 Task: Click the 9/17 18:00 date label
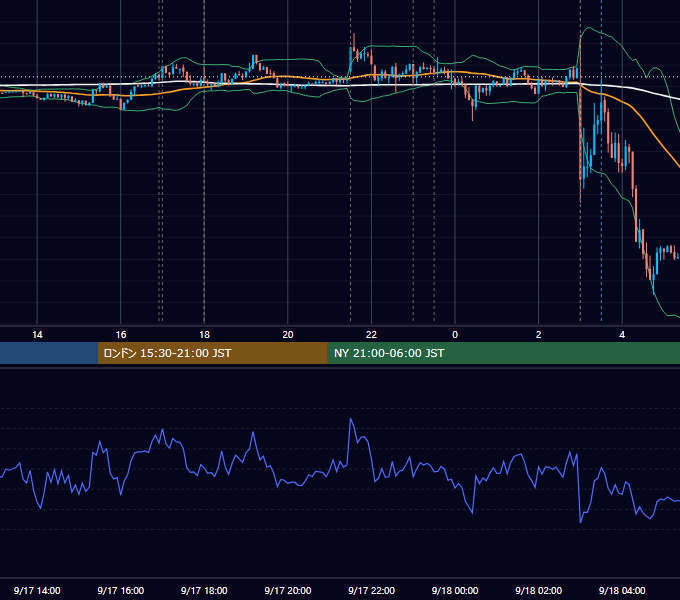coord(204,590)
